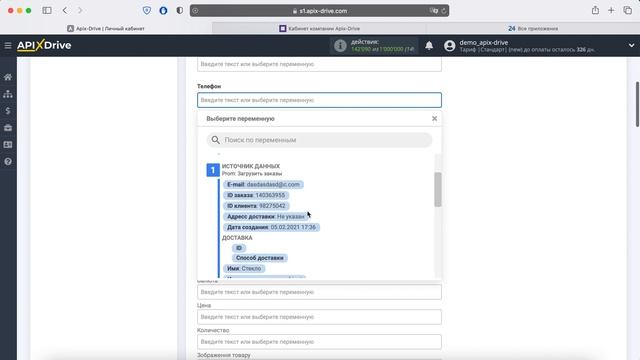This screenshot has width=640, height=360.
Task: Select the Адрес доставки variable
Action: pos(266,216)
